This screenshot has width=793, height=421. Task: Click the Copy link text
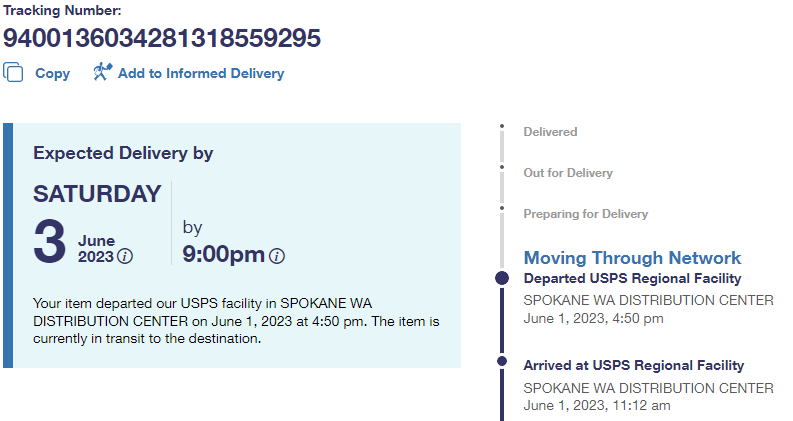tap(52, 73)
